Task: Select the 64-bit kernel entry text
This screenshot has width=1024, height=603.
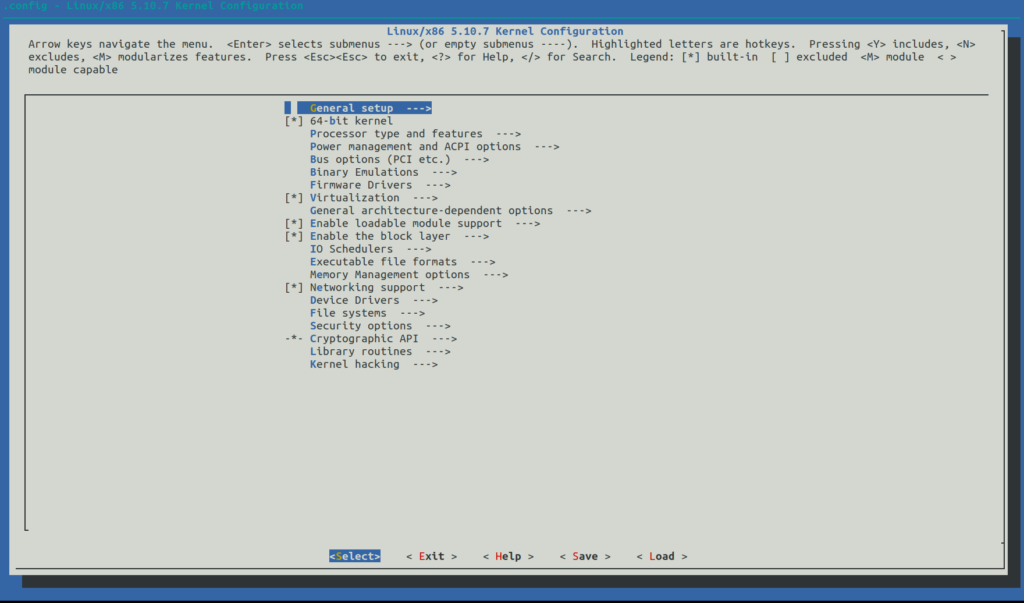Action: [x=351, y=121]
